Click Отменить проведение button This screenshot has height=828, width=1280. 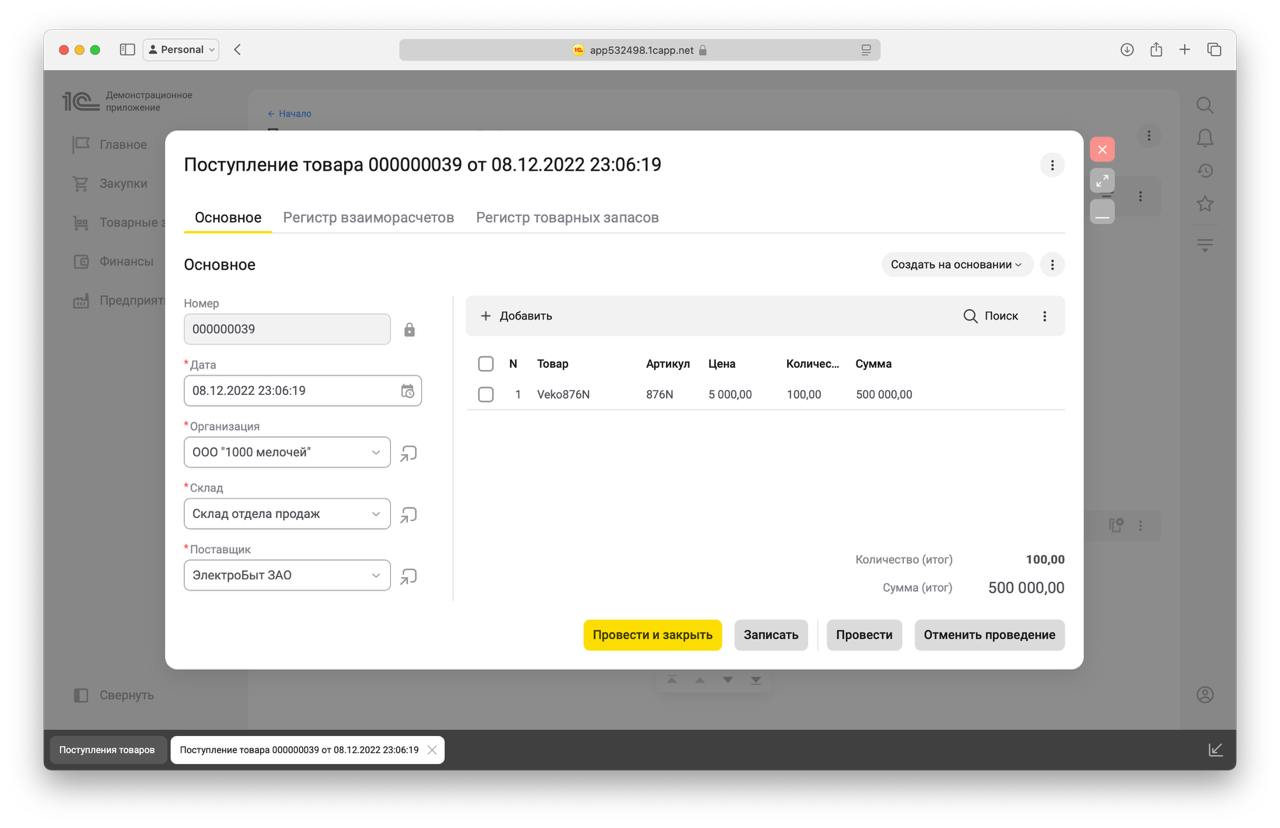click(x=989, y=635)
